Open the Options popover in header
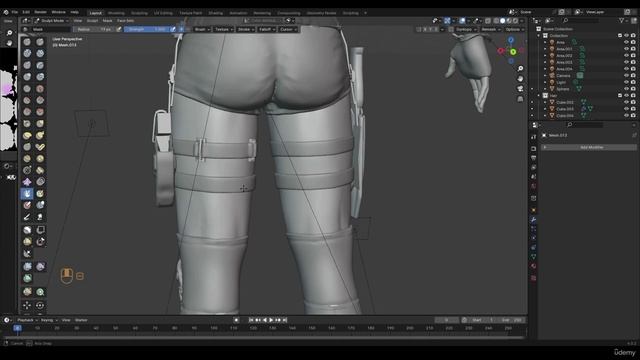Image resolution: width=640 pixels, height=360 pixels. click(514, 29)
